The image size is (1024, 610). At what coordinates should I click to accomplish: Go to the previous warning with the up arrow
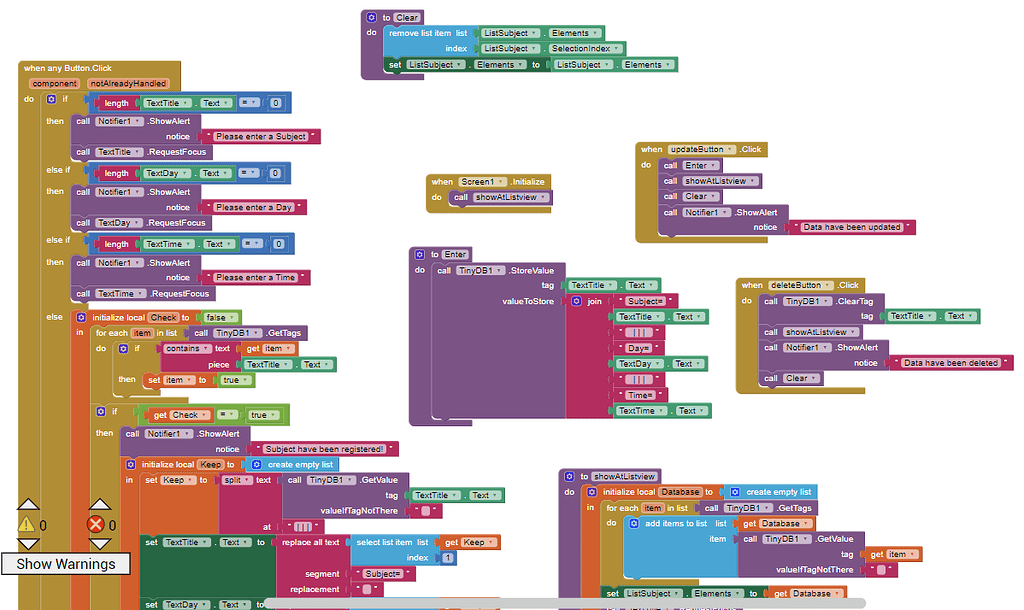28,504
